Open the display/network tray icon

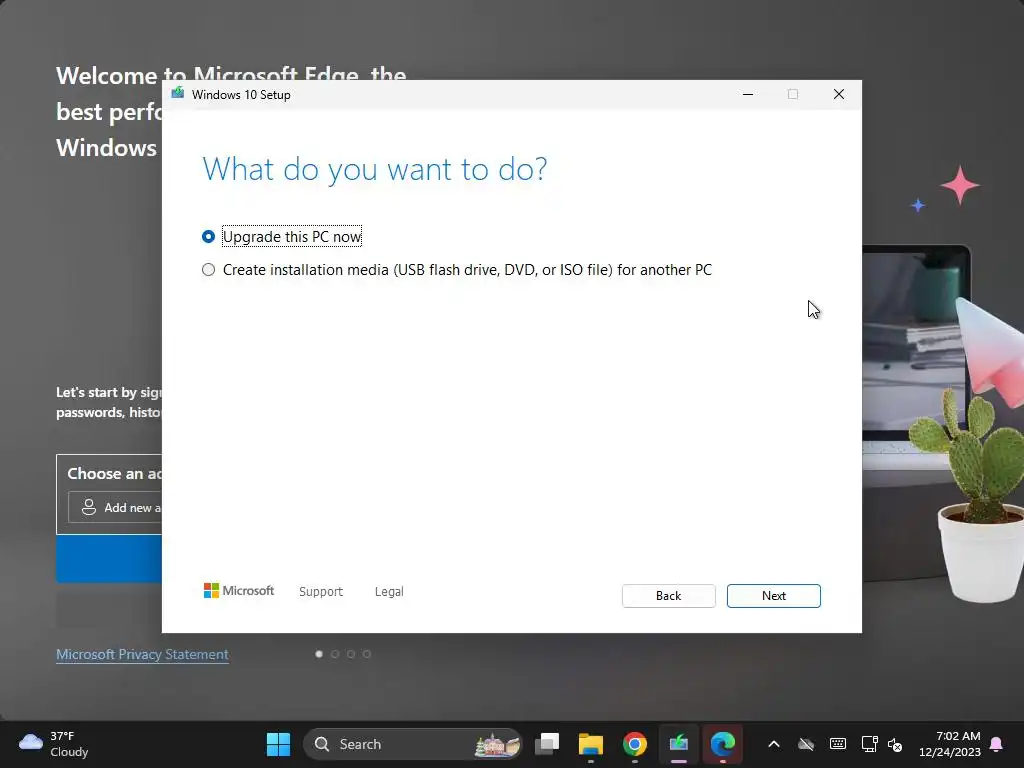(869, 744)
